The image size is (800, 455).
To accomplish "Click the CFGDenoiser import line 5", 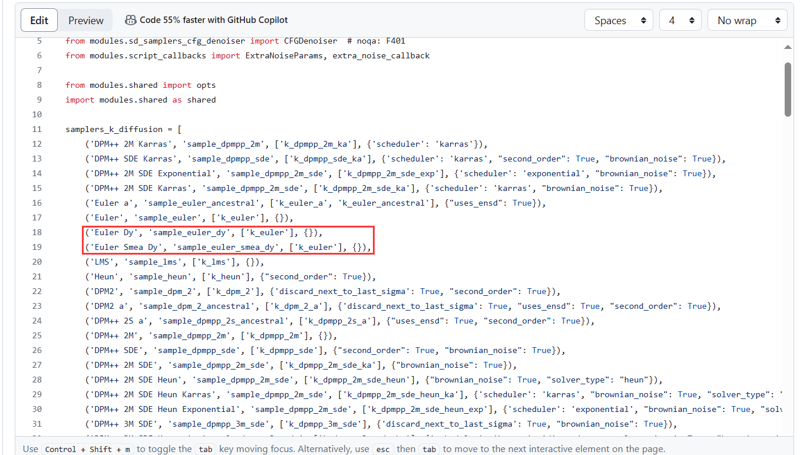I will (x=235, y=41).
